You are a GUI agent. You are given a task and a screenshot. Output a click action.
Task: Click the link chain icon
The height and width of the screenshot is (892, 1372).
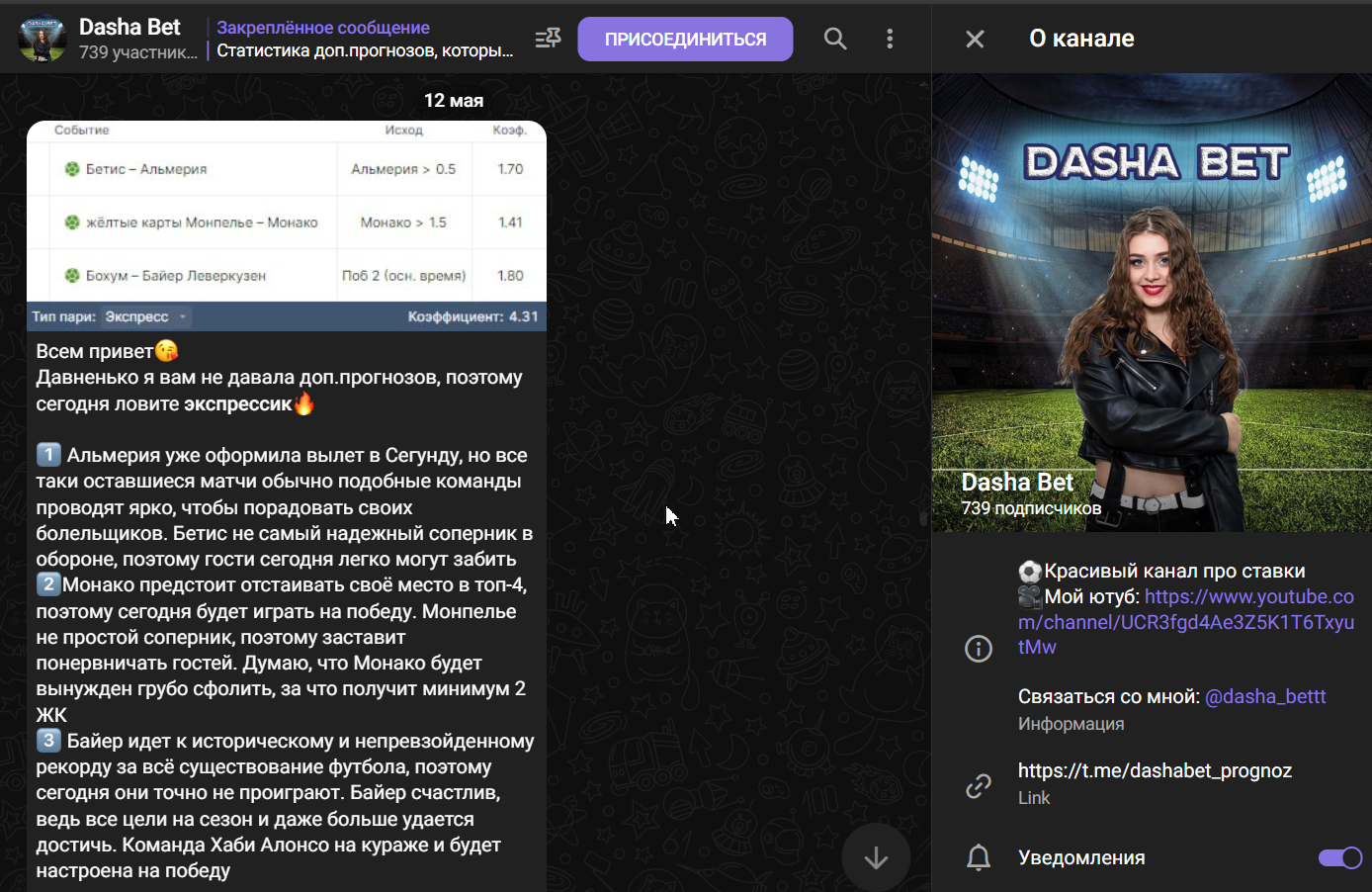click(979, 785)
